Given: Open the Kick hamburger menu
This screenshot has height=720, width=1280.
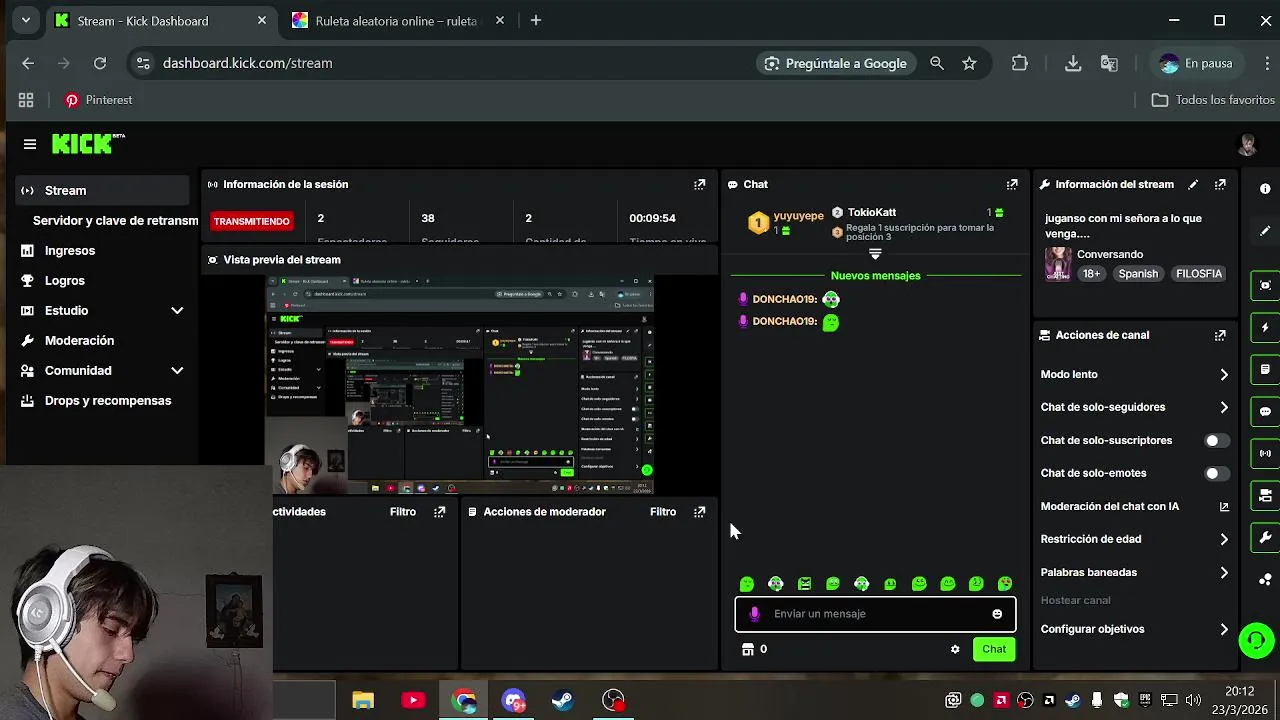Looking at the screenshot, I should click(30, 144).
